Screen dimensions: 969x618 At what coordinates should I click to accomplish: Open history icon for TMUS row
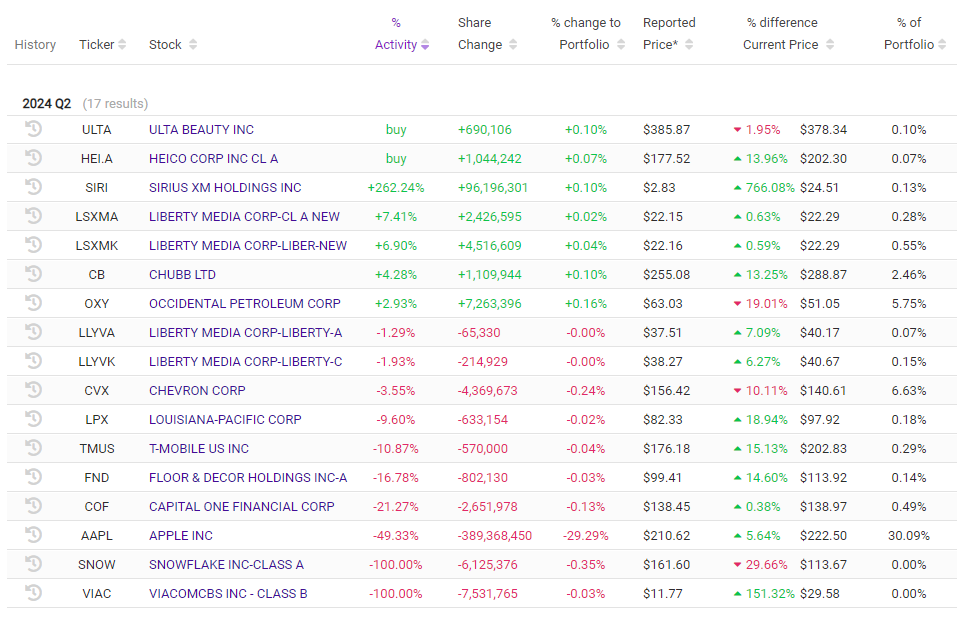pyautogui.click(x=33, y=448)
